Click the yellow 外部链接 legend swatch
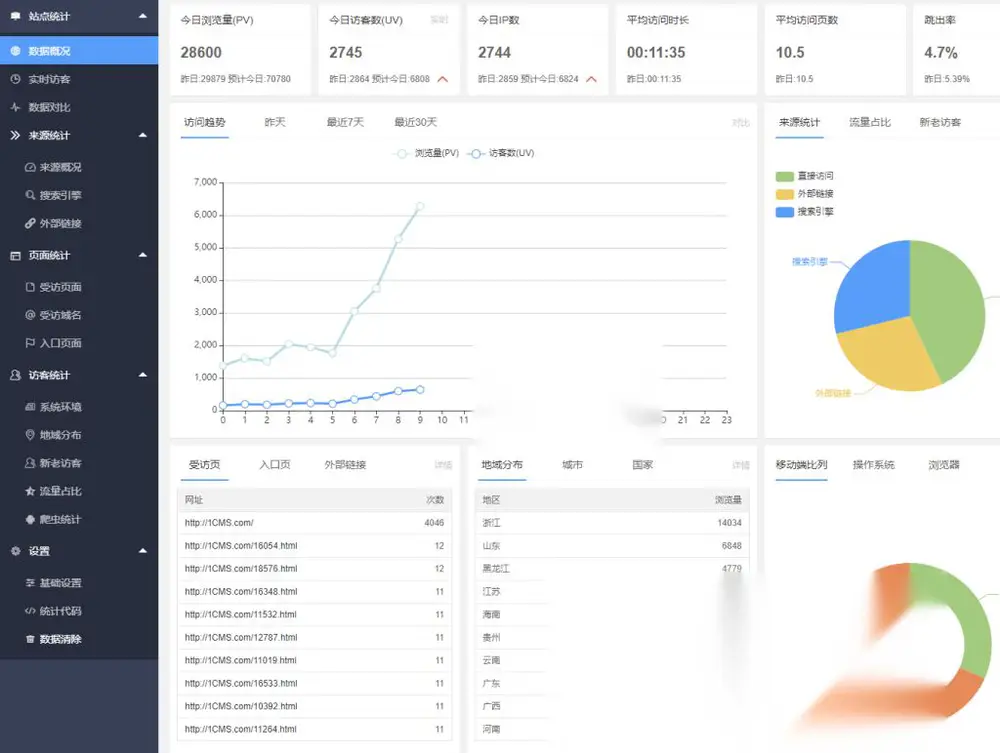Viewport: 1000px width, 753px height. pos(784,194)
